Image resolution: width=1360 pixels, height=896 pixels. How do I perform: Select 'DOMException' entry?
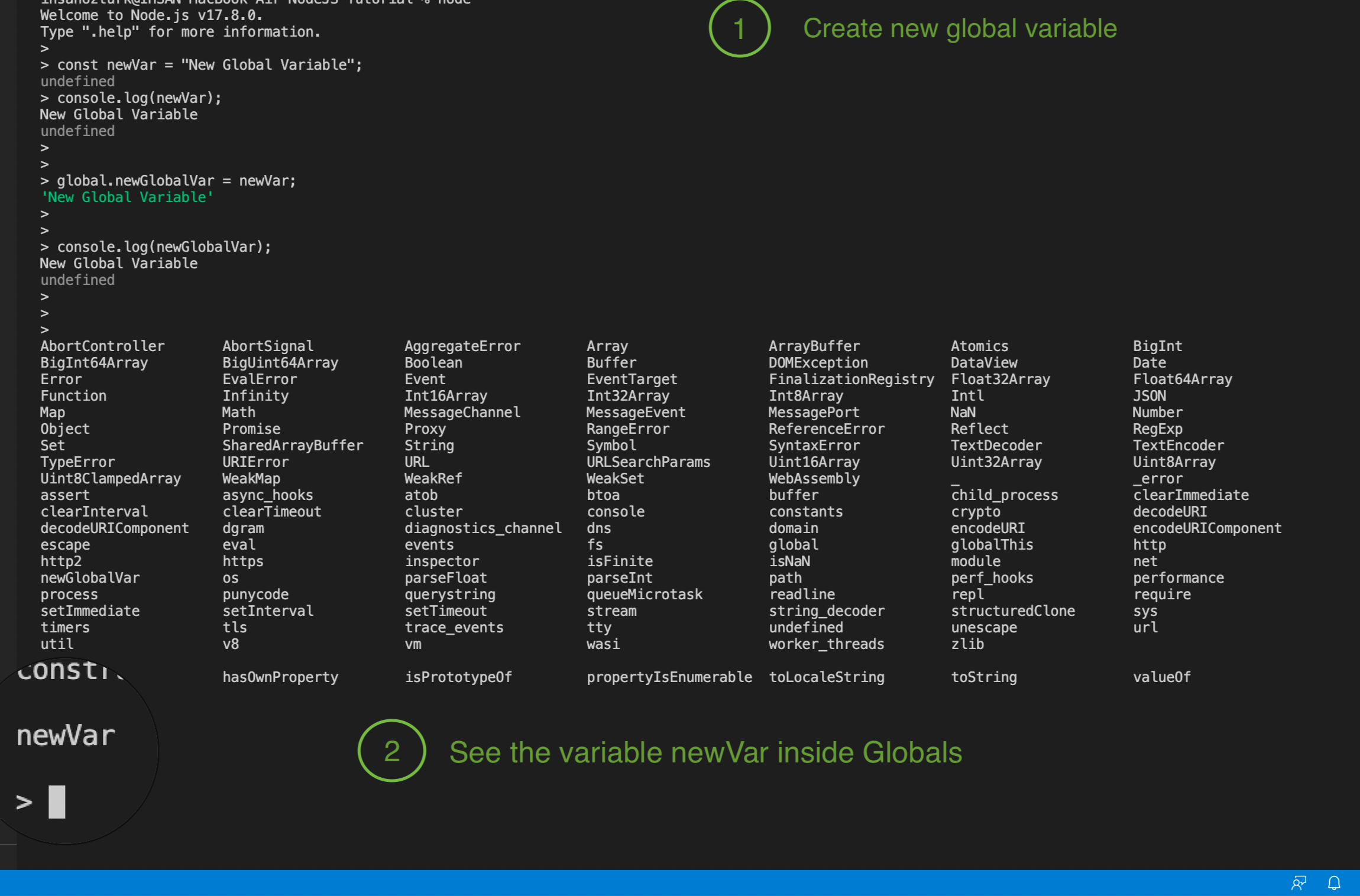(x=818, y=363)
